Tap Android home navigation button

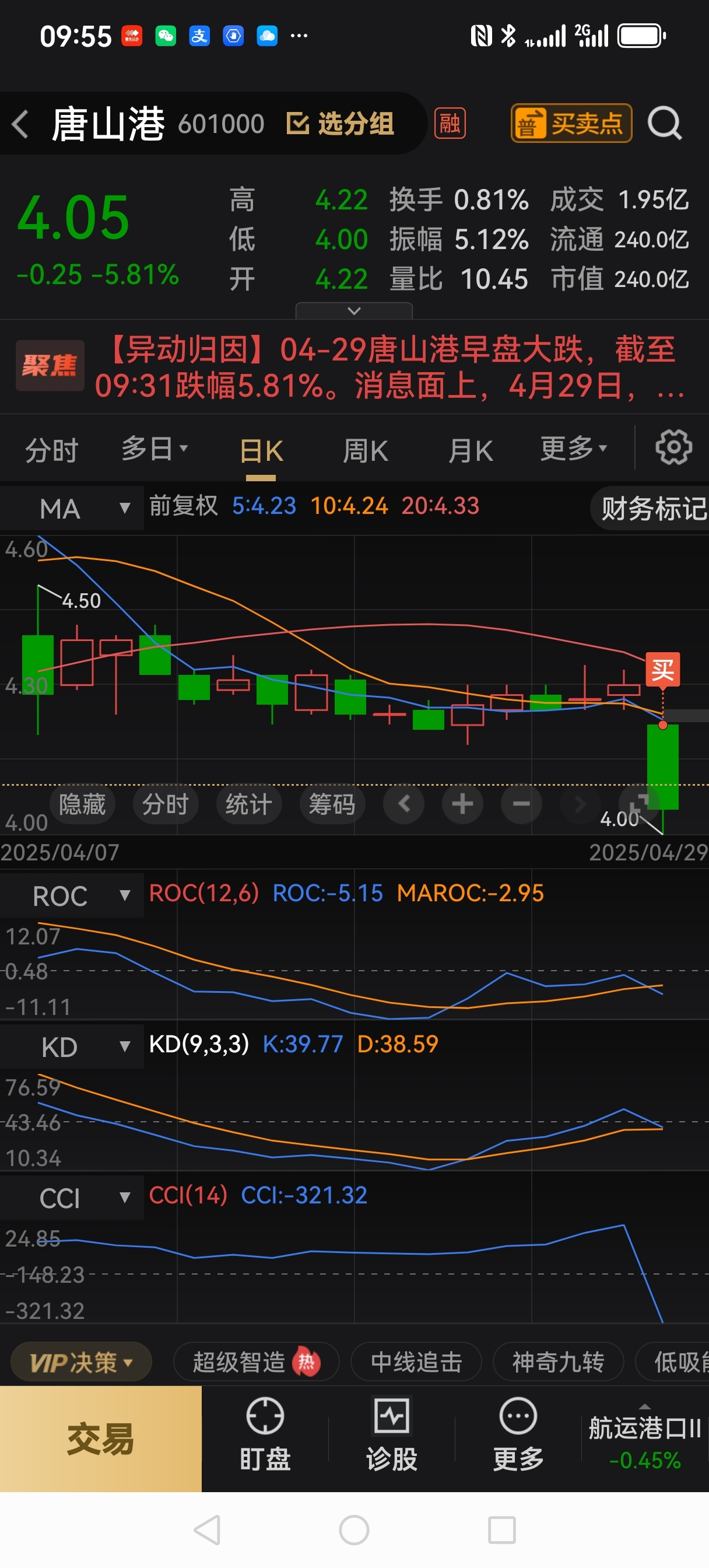[x=354, y=1530]
